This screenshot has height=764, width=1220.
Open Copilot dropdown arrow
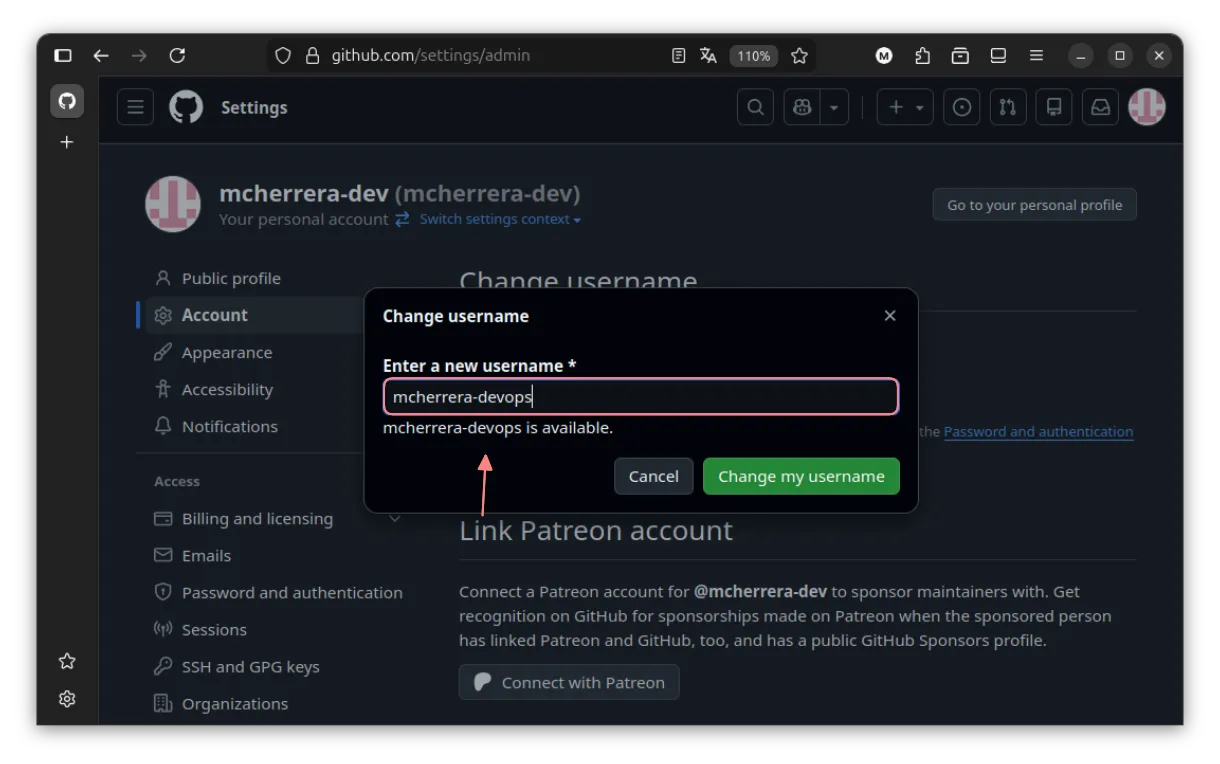tap(833, 107)
